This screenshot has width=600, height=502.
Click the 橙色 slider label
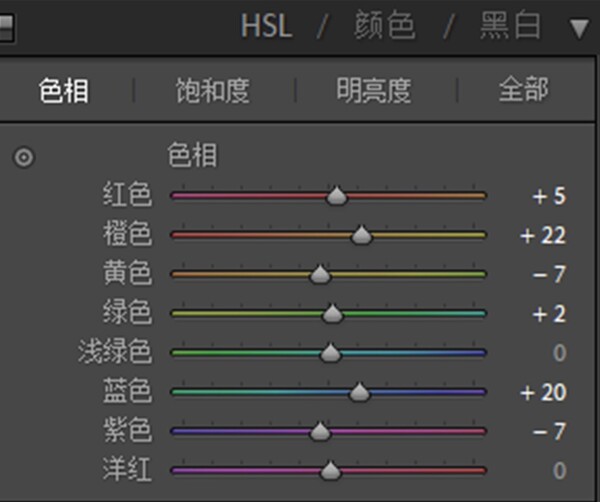pyautogui.click(x=127, y=234)
